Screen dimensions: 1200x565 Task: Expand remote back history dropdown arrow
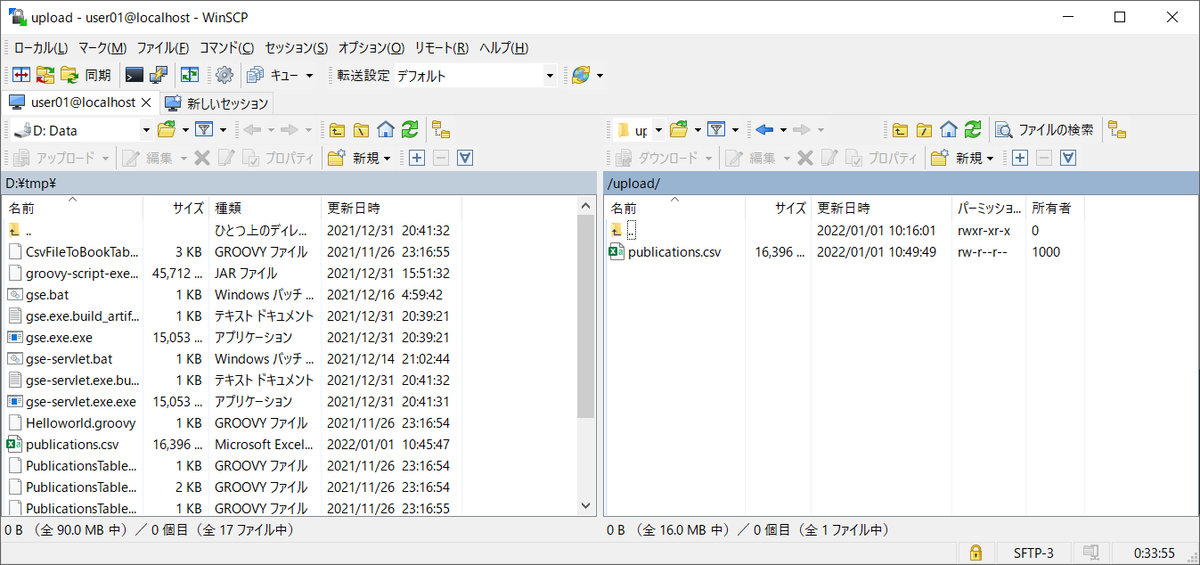(783, 129)
